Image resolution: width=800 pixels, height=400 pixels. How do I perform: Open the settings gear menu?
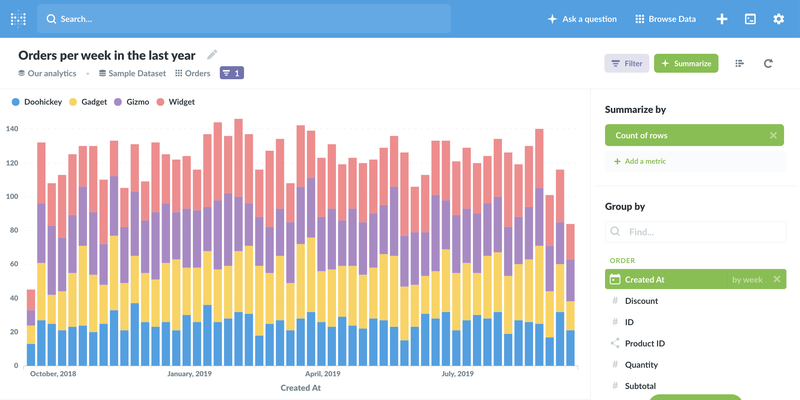pos(778,19)
